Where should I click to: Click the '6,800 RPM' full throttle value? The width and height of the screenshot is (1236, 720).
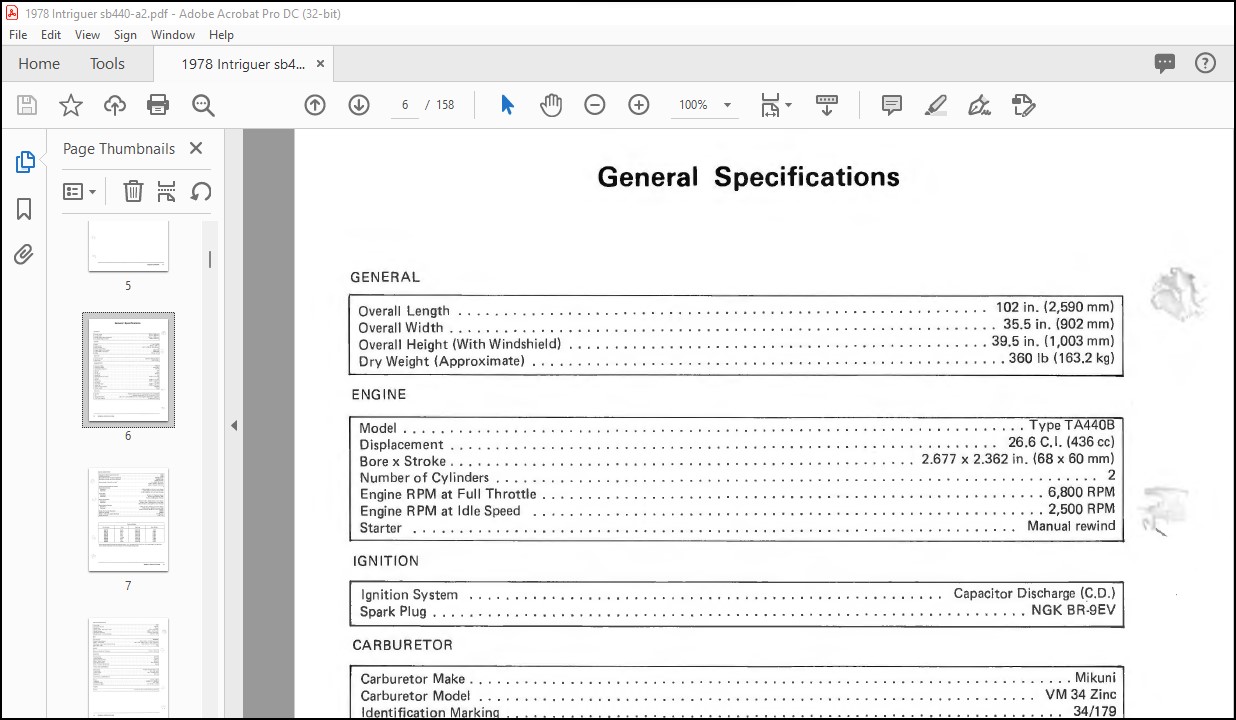pyautogui.click(x=1081, y=492)
